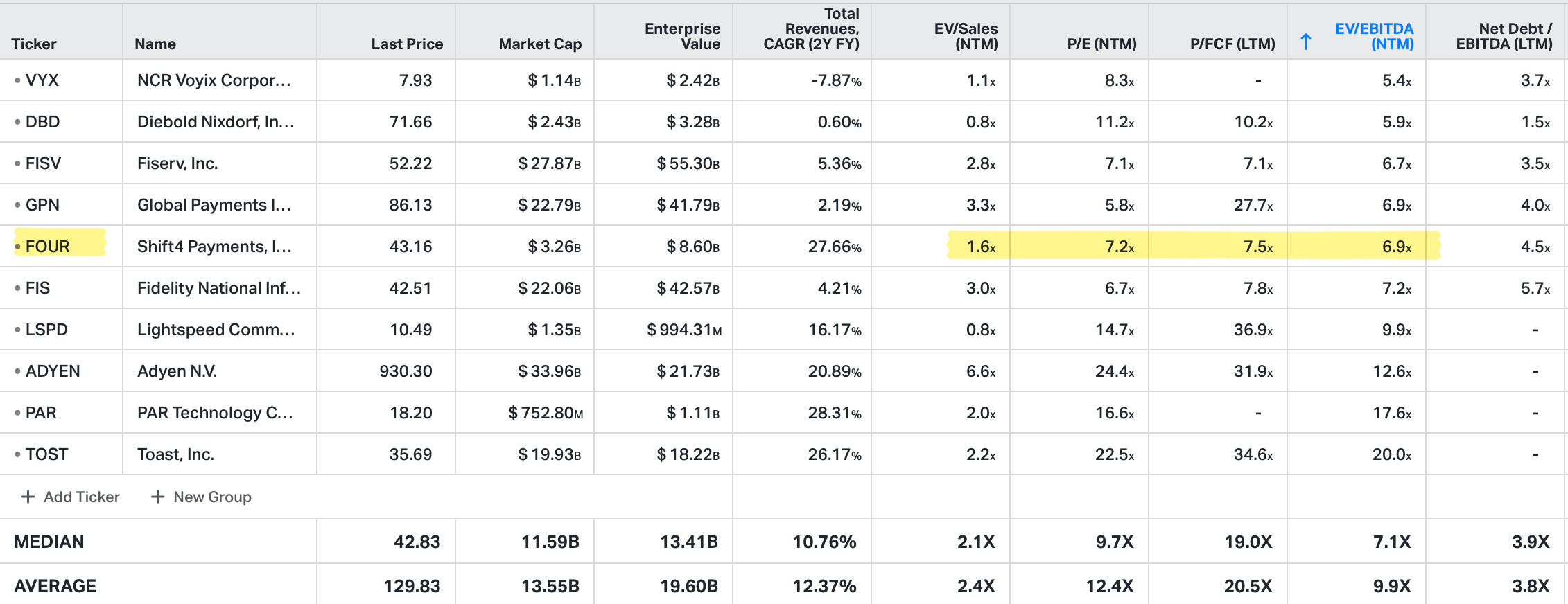Screen dimensions: 1568x604
Task: Sort by Enterprise Value column header
Action: (682, 36)
